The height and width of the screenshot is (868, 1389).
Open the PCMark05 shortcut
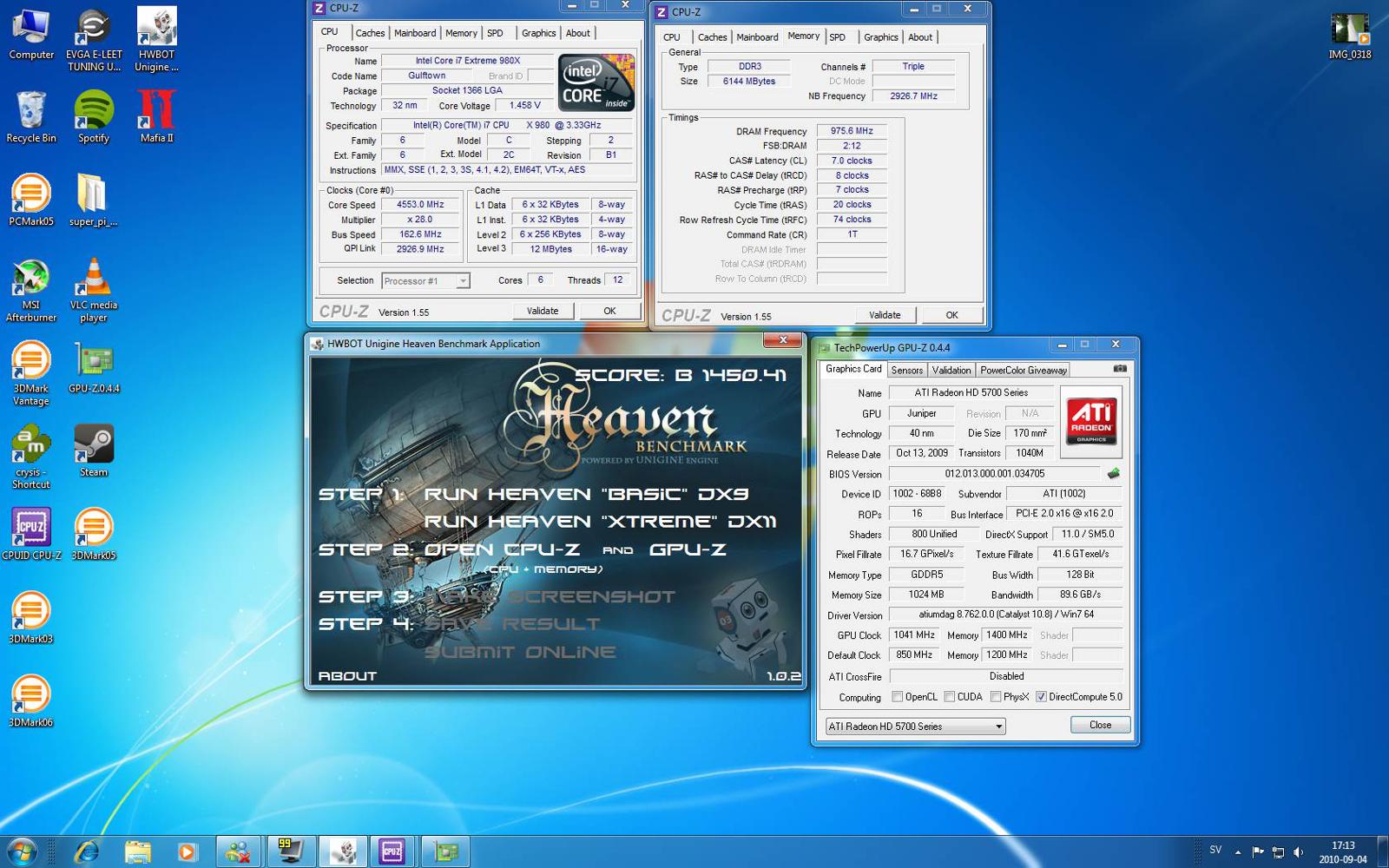[x=31, y=201]
